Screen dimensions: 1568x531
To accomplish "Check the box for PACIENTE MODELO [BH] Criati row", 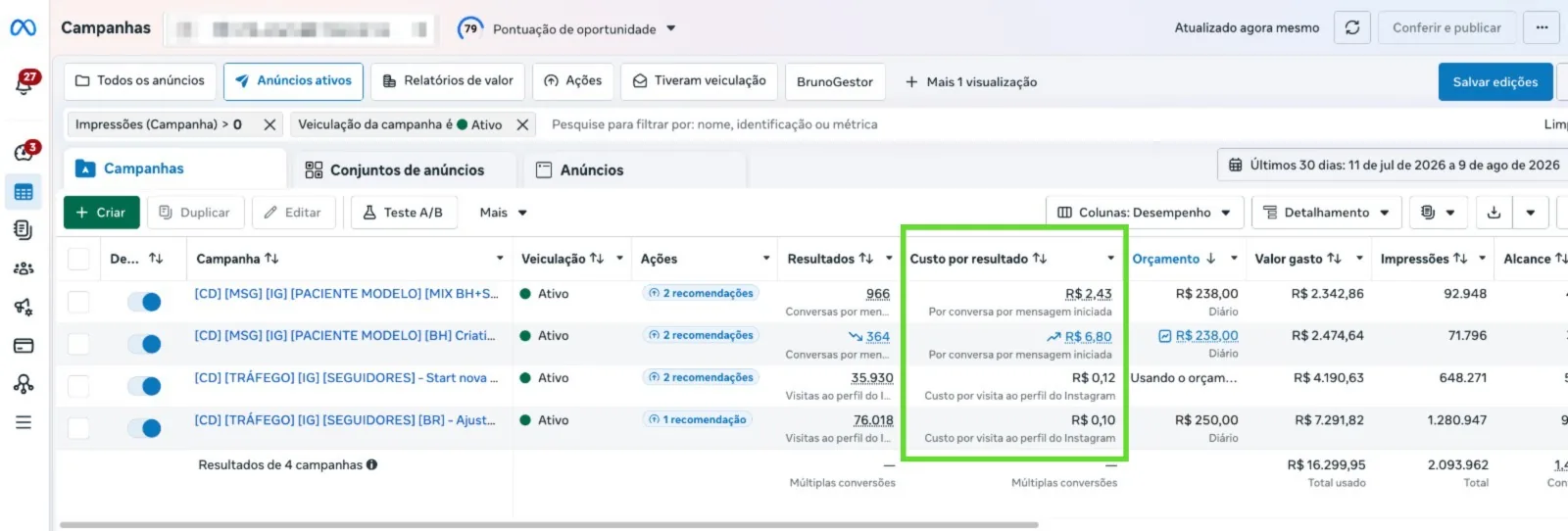I will (x=78, y=344).
